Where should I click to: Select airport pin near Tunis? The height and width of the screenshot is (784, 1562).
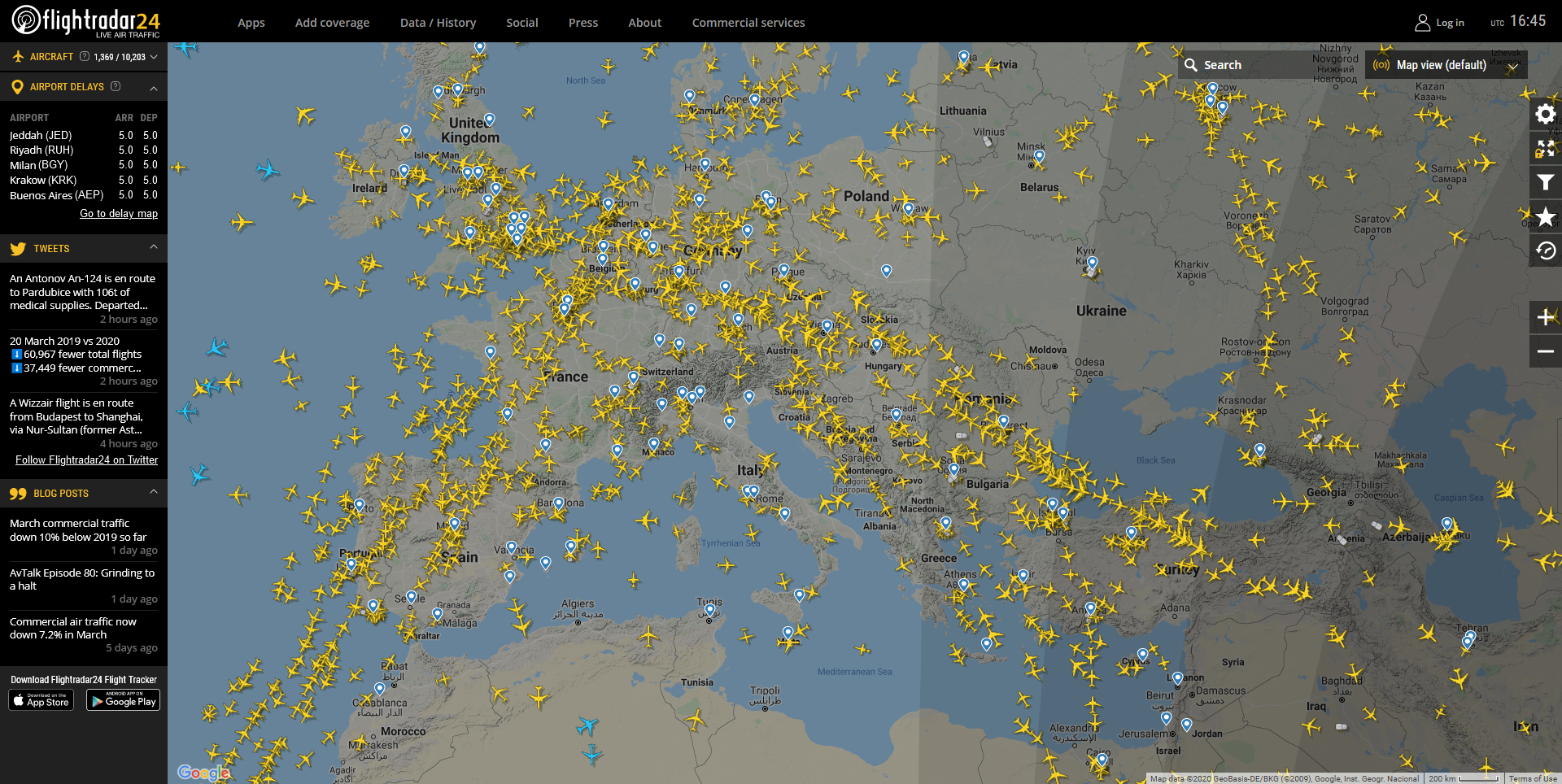[x=709, y=610]
